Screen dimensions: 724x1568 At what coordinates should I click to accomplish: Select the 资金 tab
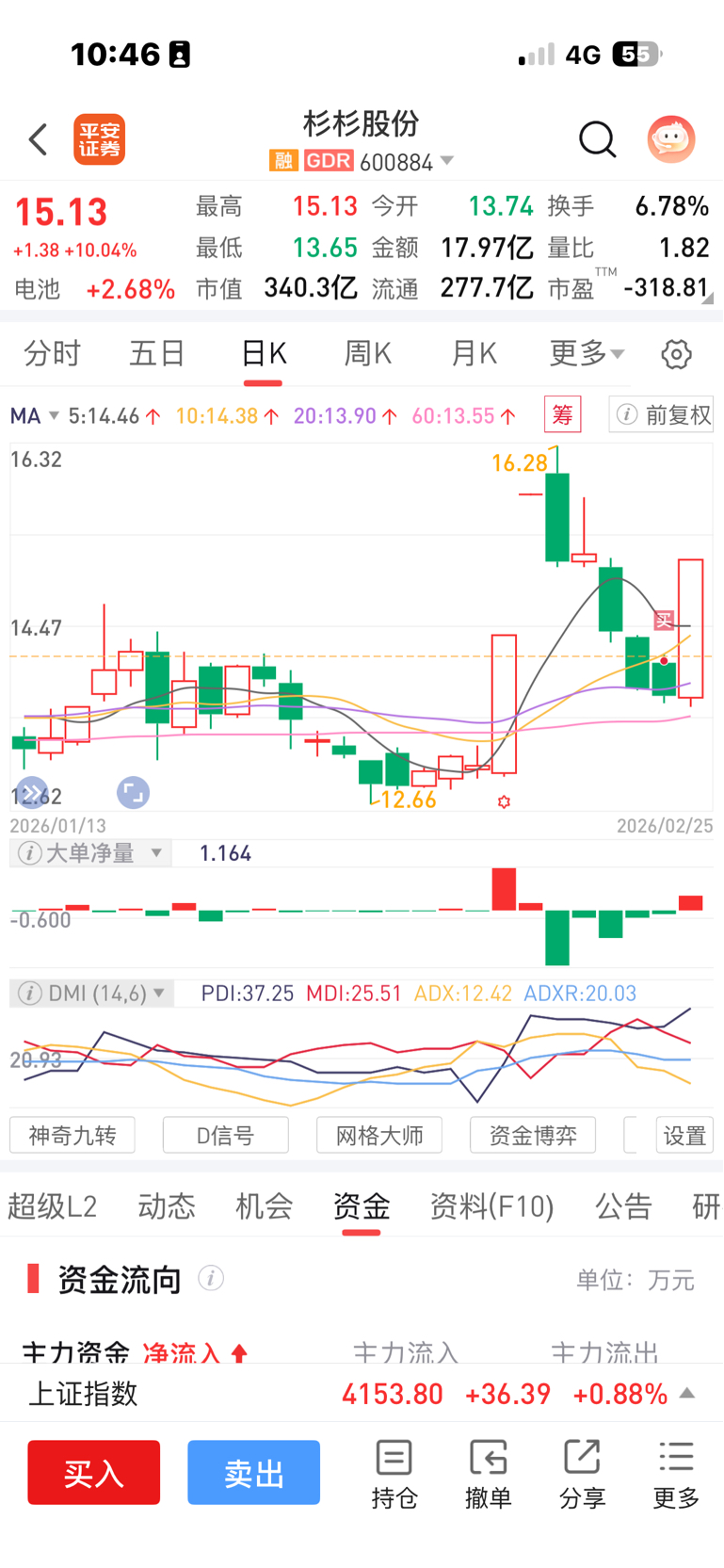click(362, 1206)
